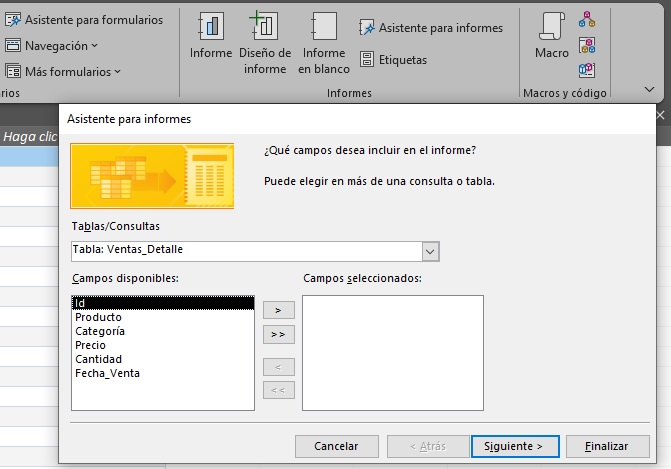Image resolution: width=671 pixels, height=469 pixels.
Task: Create a quick Informe report
Action: tap(211, 36)
